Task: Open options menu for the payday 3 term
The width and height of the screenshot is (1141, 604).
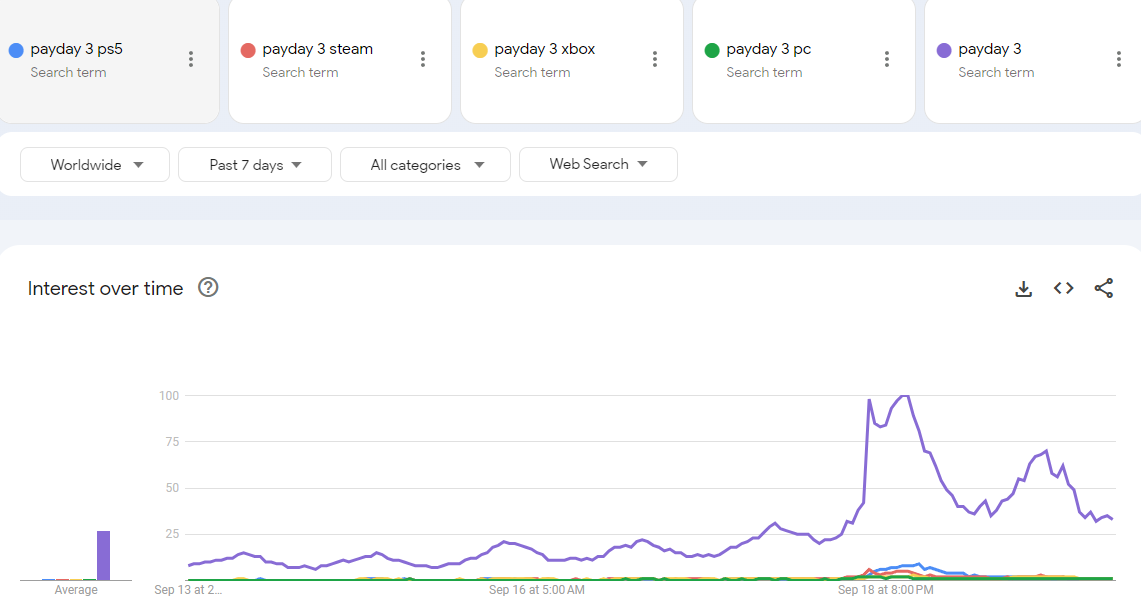Action: tap(1118, 59)
